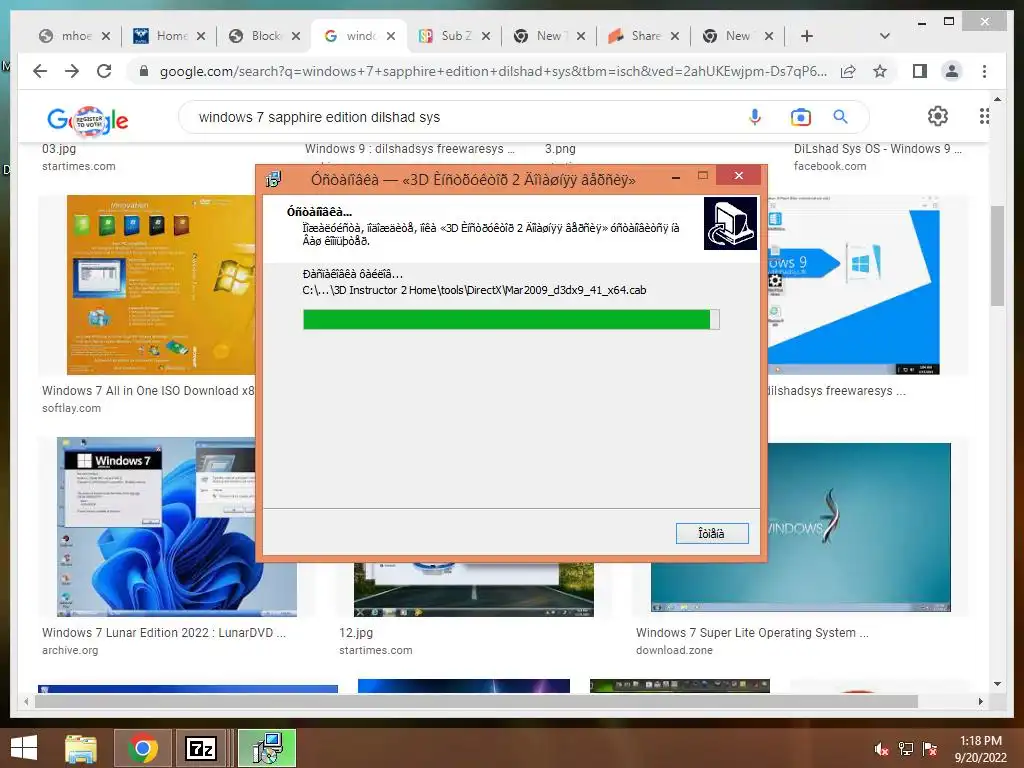Click the 'download.zone' source text
This screenshot has height=768, width=1024.
click(x=674, y=650)
